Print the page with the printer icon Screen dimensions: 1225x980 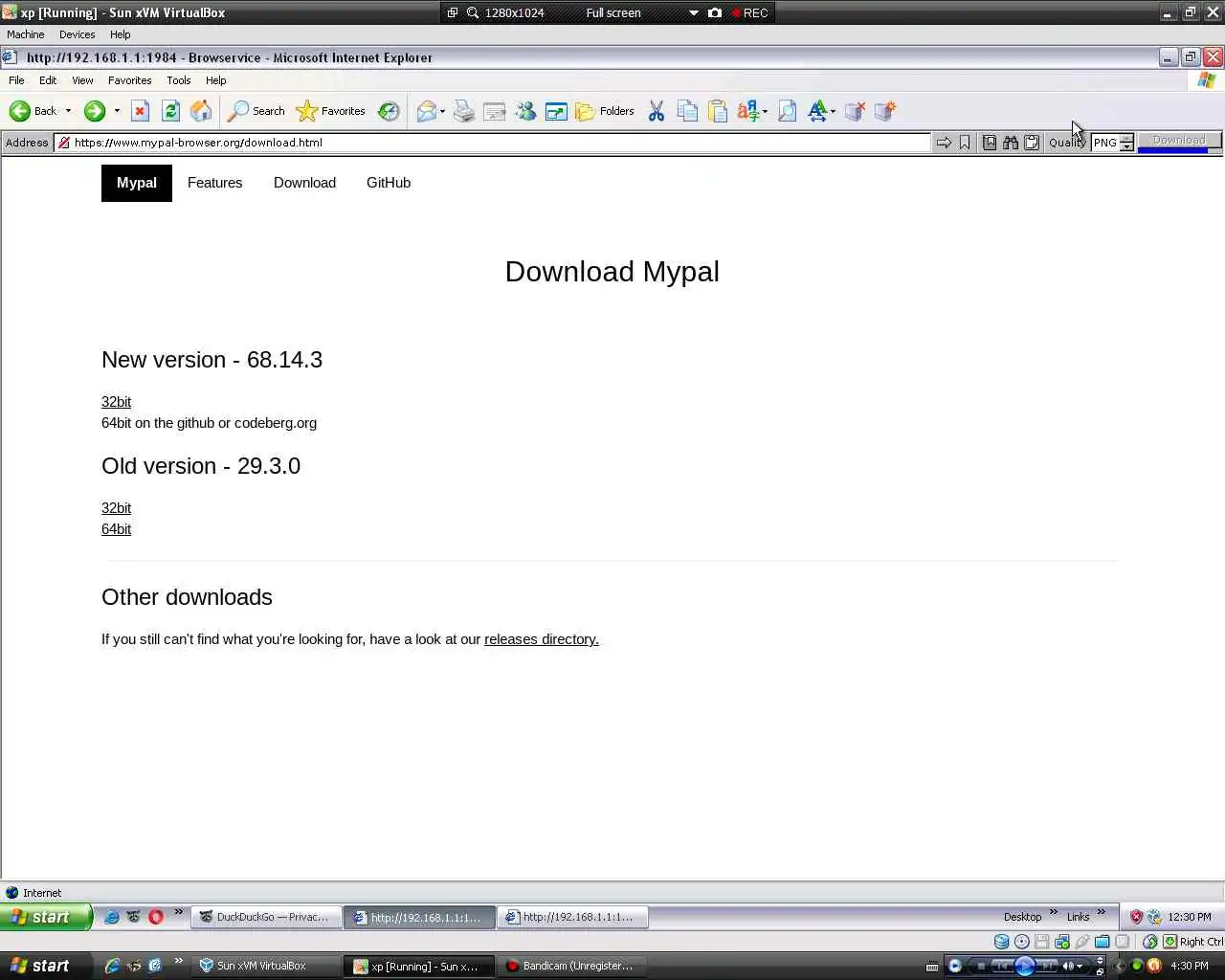(464, 111)
